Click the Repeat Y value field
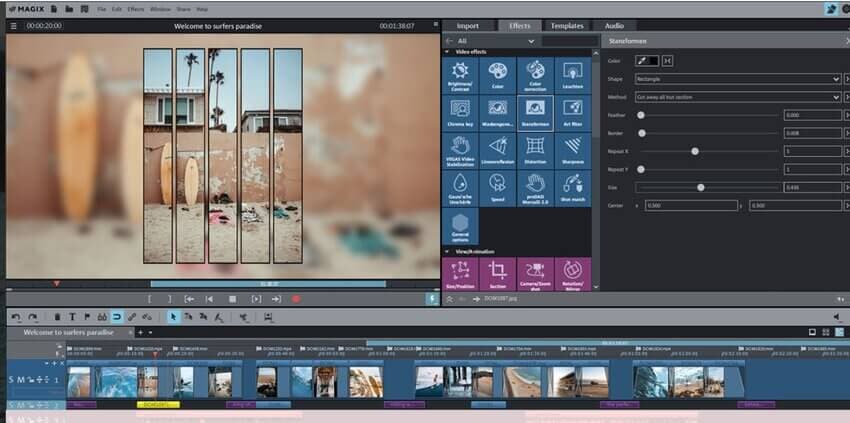This screenshot has height=423, width=850. pos(813,169)
